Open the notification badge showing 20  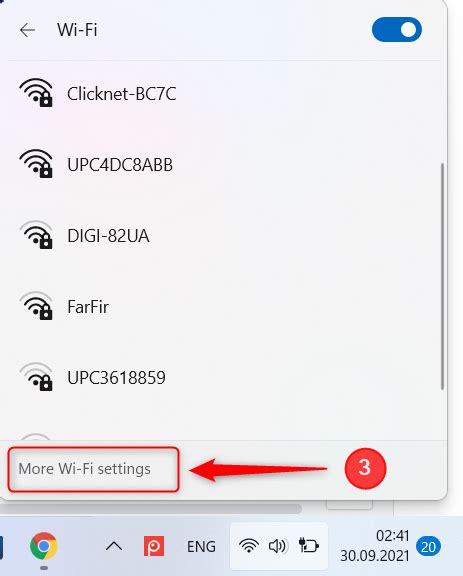pyautogui.click(x=428, y=547)
